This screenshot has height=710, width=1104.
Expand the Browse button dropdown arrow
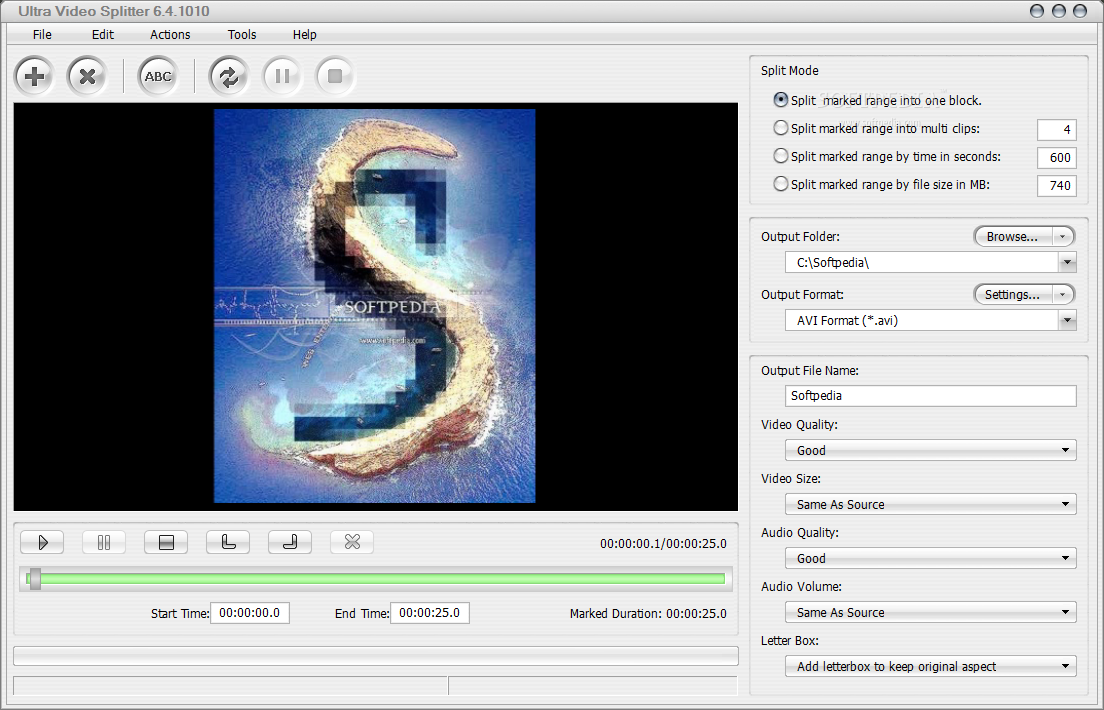pyautogui.click(x=1062, y=237)
